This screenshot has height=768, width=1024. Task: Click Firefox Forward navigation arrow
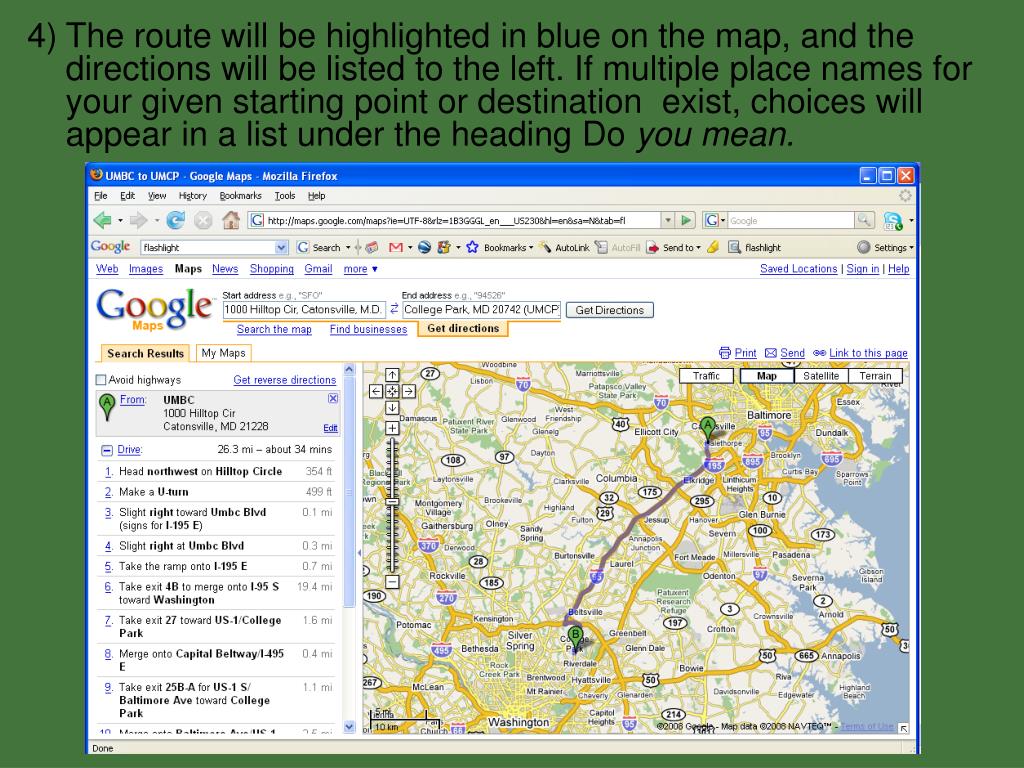coord(138,221)
